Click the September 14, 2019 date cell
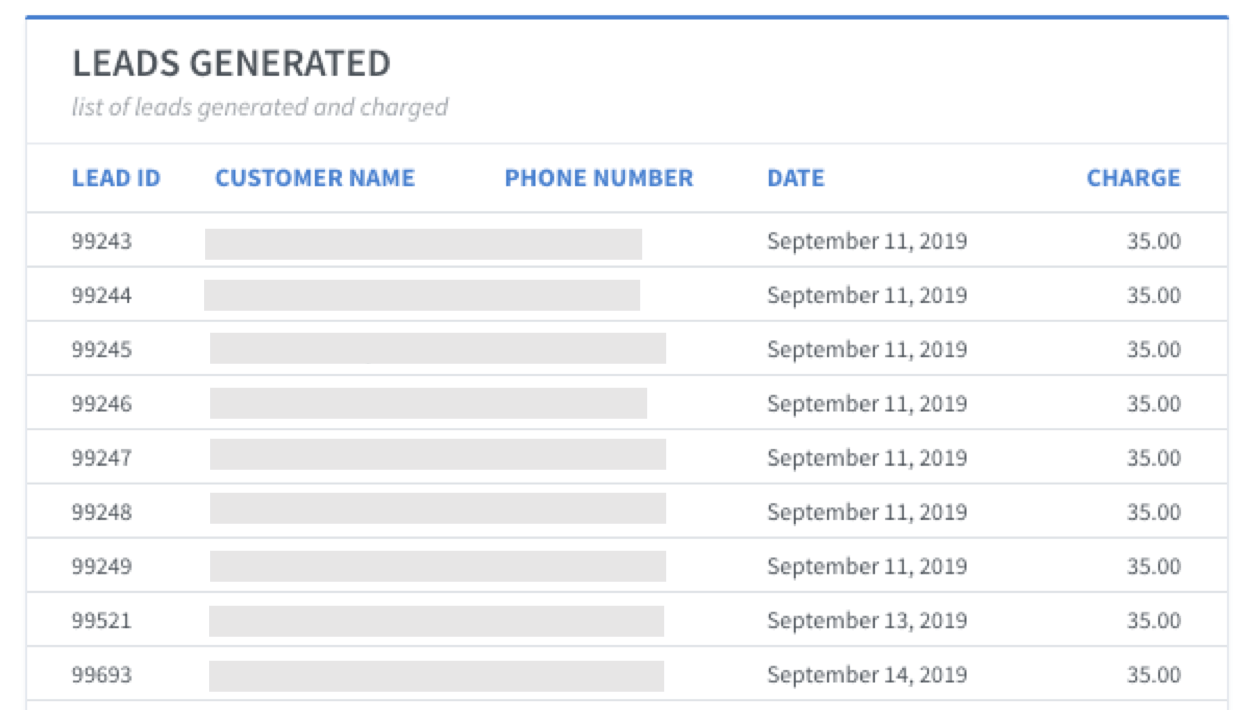 867,674
